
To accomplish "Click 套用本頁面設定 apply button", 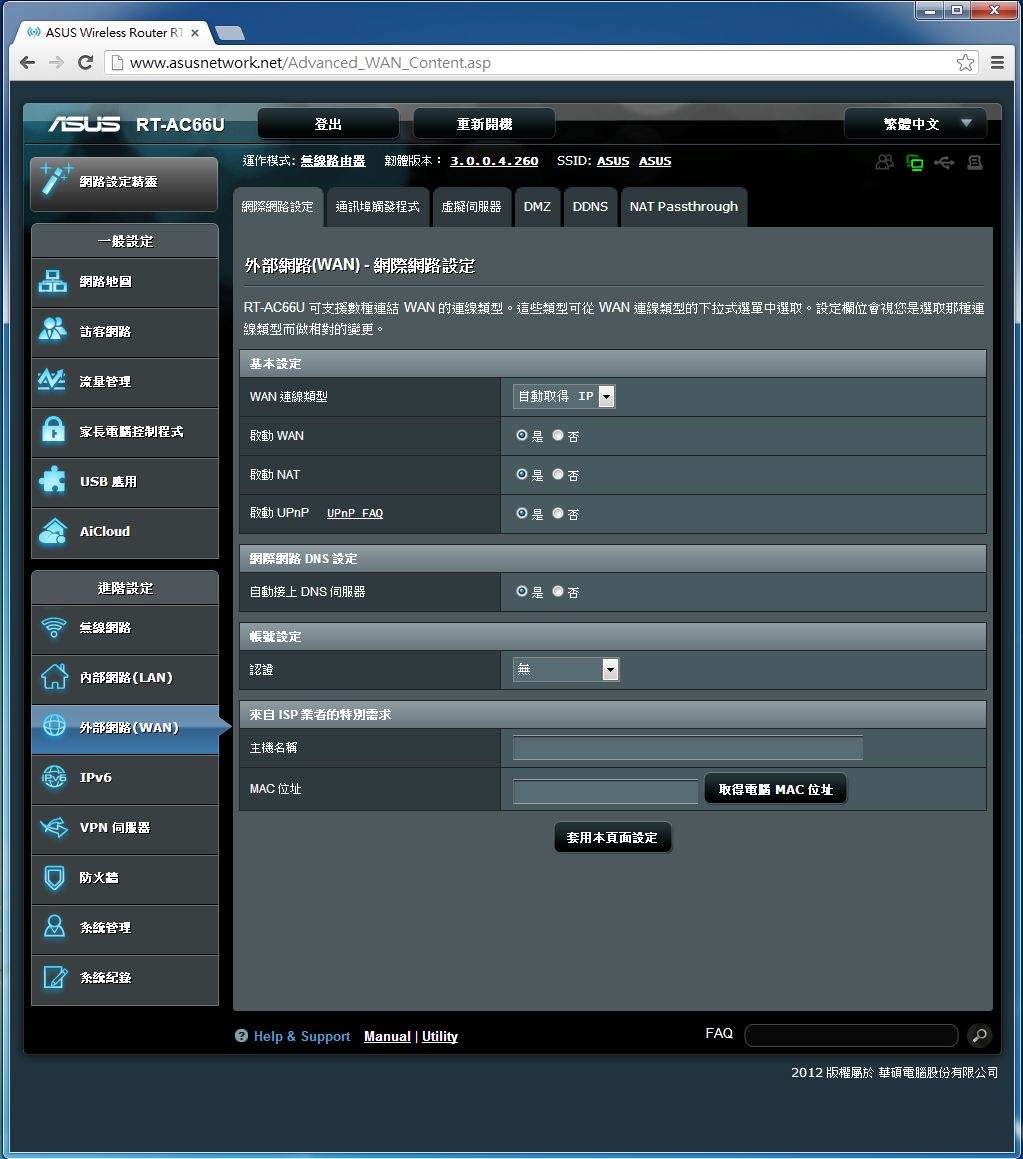I will pyautogui.click(x=612, y=838).
